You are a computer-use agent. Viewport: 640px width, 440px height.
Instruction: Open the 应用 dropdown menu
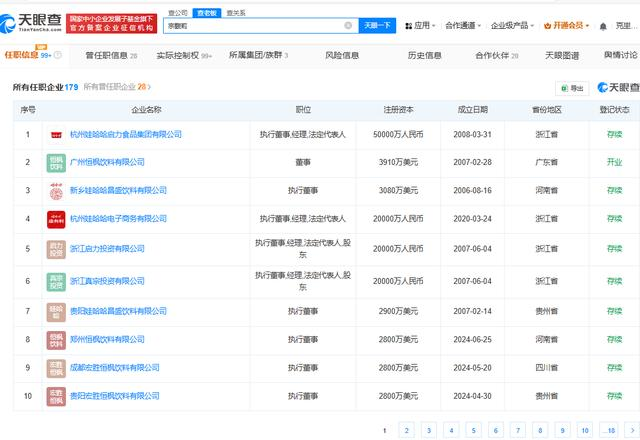pyautogui.click(x=420, y=26)
